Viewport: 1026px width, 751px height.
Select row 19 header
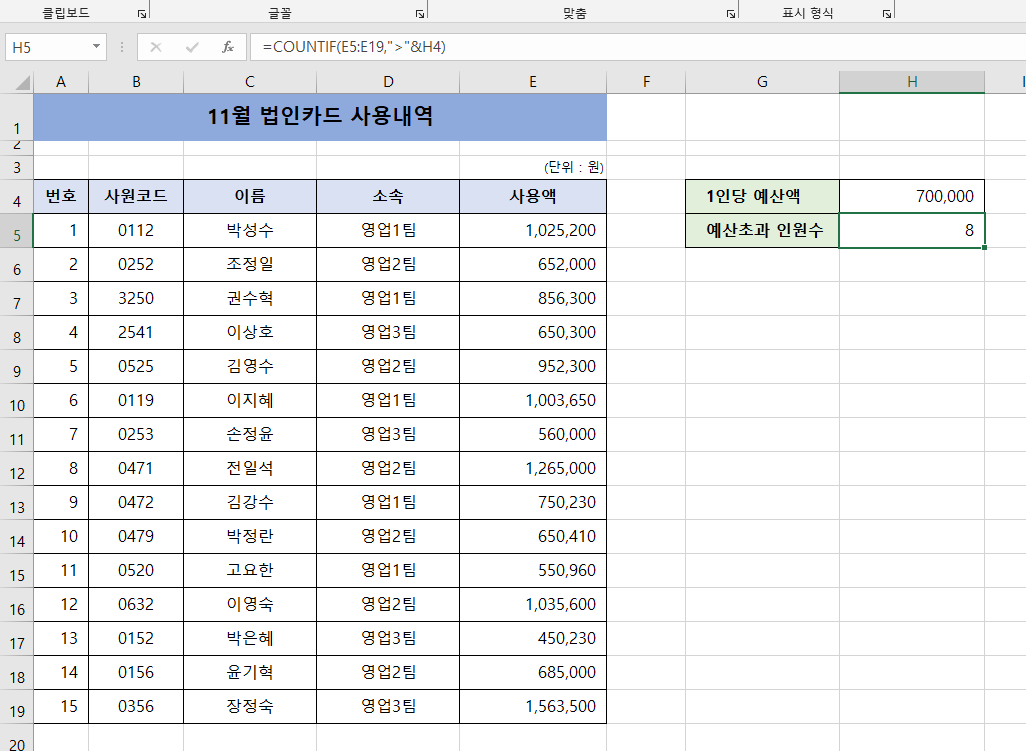pyautogui.click(x=16, y=707)
